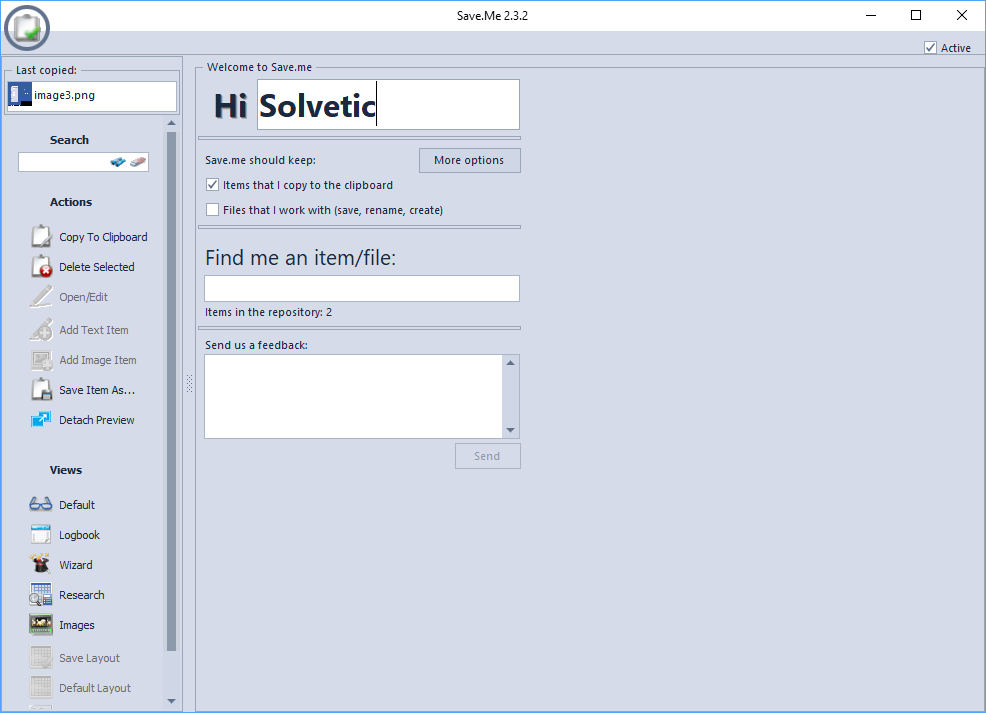This screenshot has width=986, height=713.
Task: Click the Add Image Item icon
Action: (42, 360)
